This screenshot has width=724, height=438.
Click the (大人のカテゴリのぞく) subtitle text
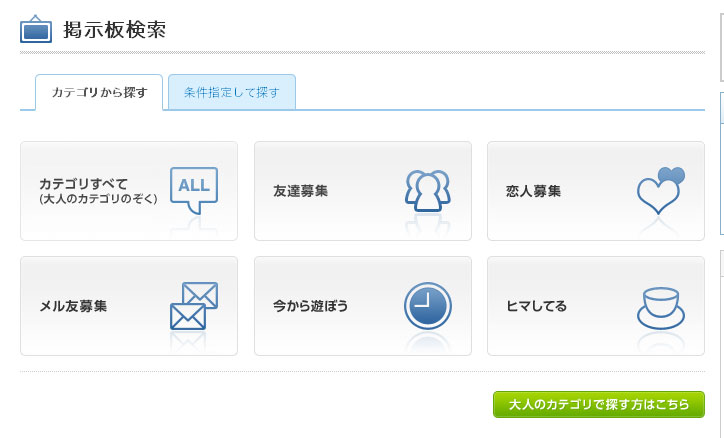coord(98,199)
